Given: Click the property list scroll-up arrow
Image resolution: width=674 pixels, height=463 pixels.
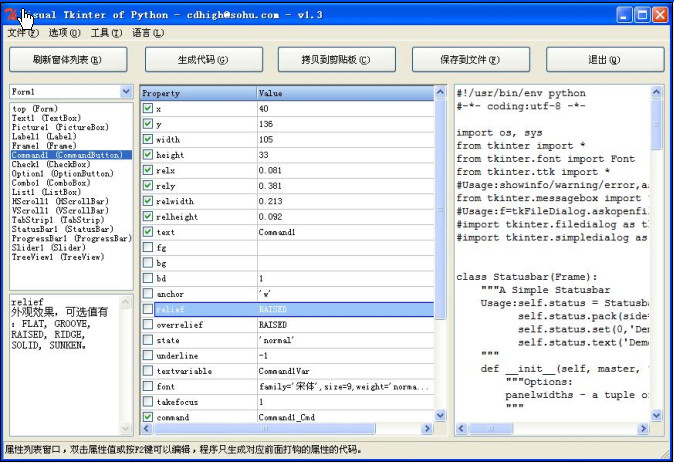Looking at the screenshot, I should pyautogui.click(x=441, y=93).
